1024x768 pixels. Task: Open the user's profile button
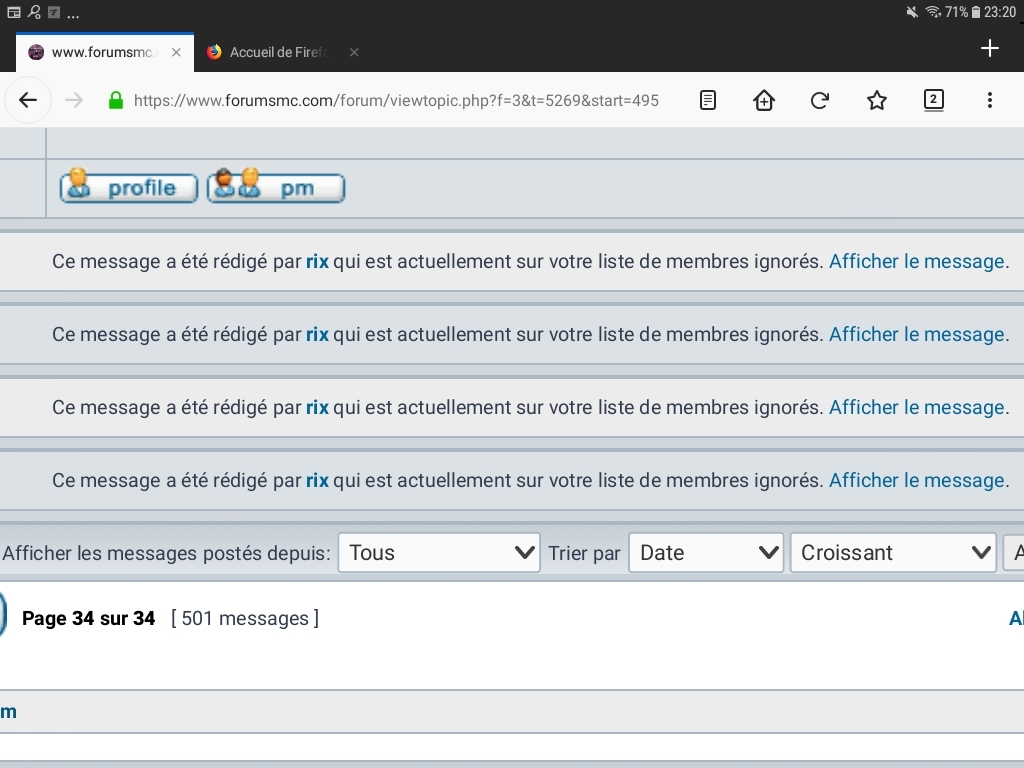129,187
